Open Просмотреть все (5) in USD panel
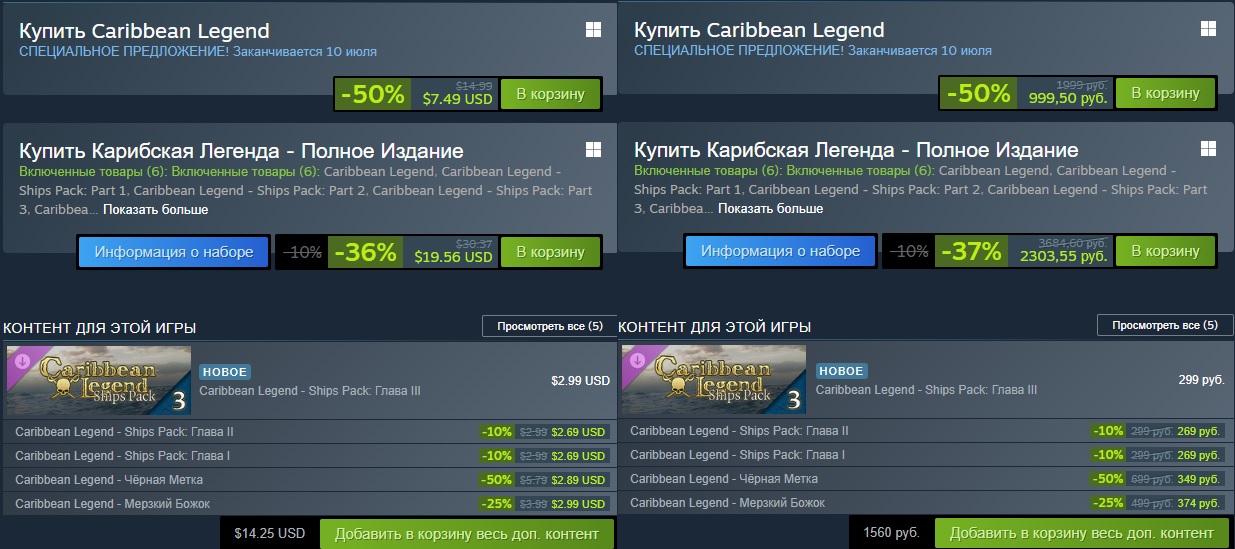This screenshot has width=1235, height=549. (x=549, y=326)
